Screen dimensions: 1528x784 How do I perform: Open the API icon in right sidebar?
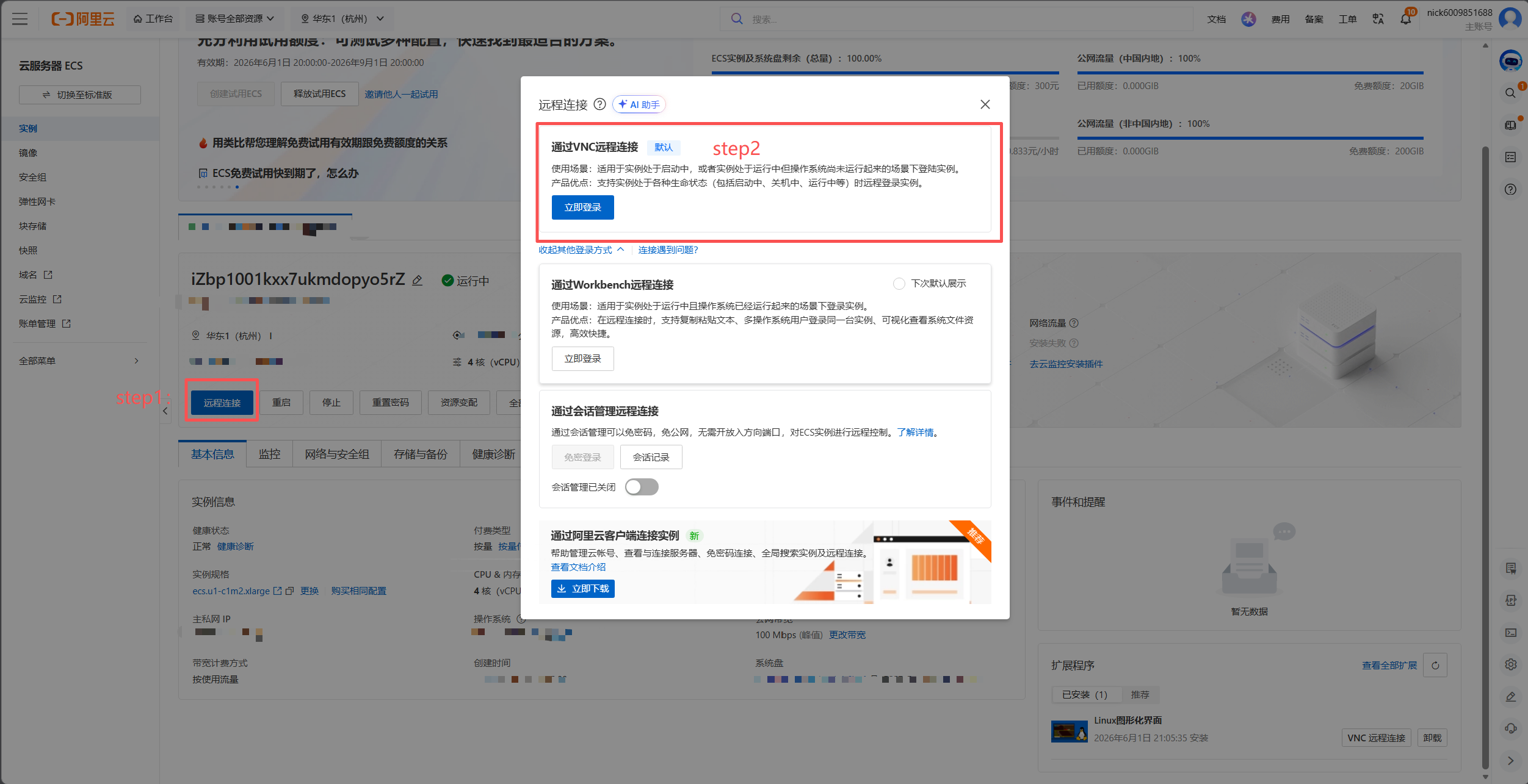click(x=1510, y=600)
